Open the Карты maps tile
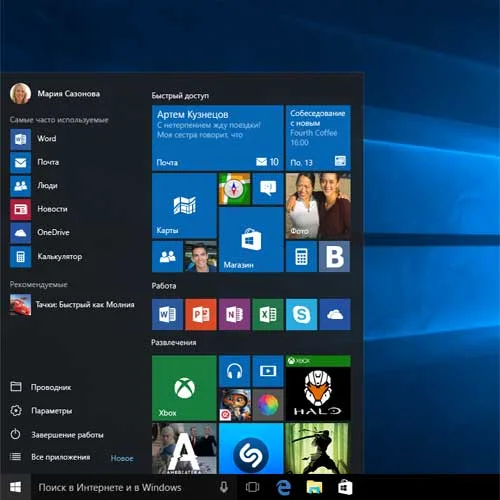Viewport: 500px width, 500px height. coord(184,206)
